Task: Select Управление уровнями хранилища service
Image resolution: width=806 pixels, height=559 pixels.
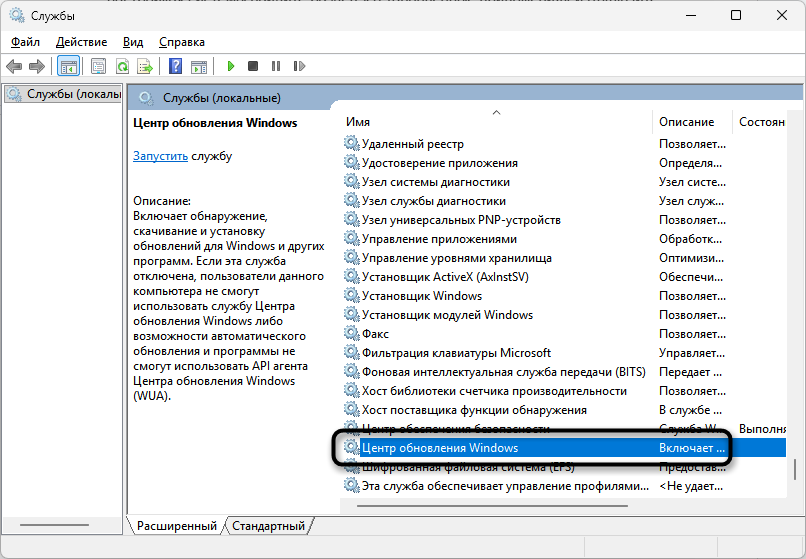Action: [x=456, y=258]
